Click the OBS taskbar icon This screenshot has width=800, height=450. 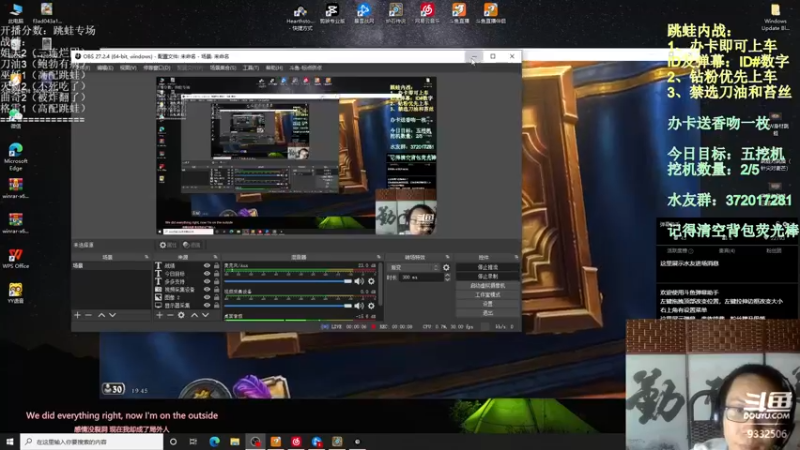pyautogui.click(x=255, y=441)
